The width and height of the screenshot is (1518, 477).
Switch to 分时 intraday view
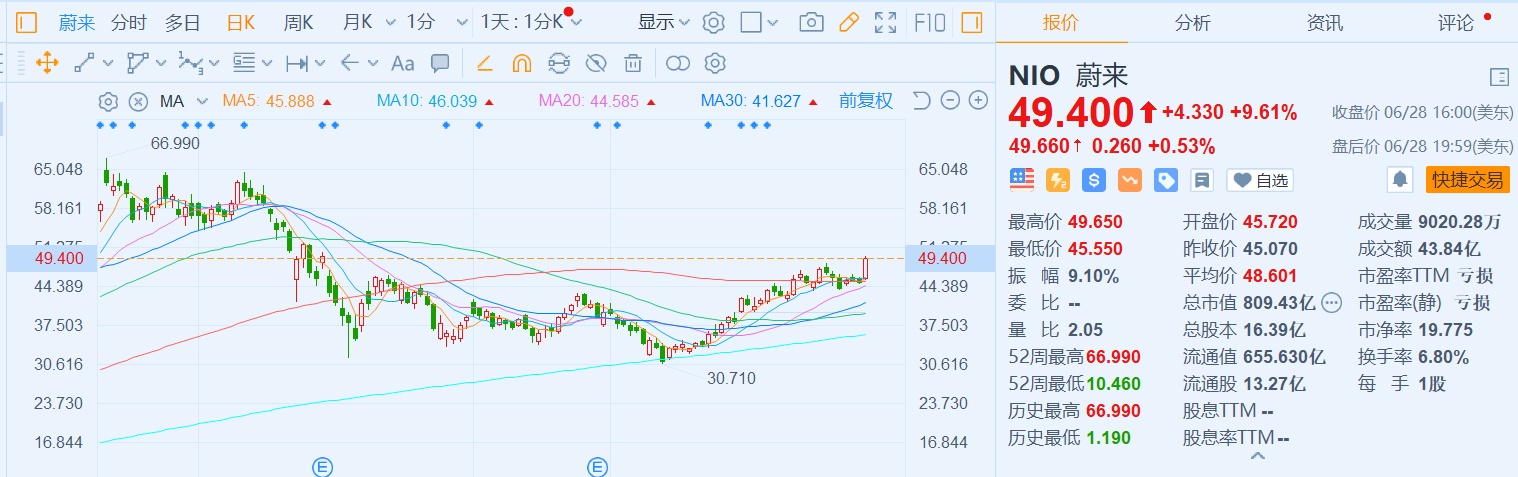click(128, 22)
